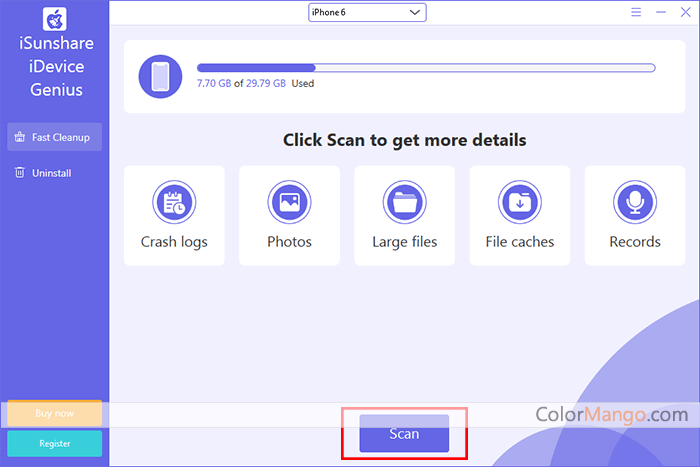
Task: Click the iSunshare apple logo icon
Action: [54, 19]
